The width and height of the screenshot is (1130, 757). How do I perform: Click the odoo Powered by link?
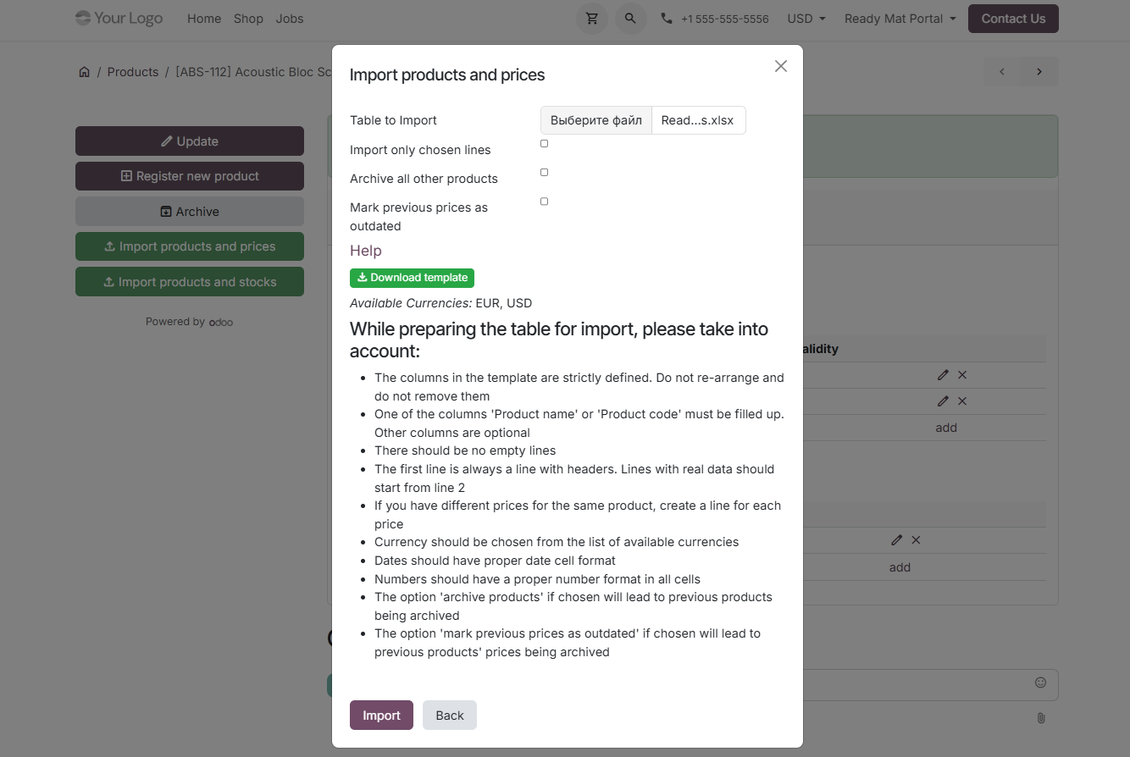coord(221,322)
